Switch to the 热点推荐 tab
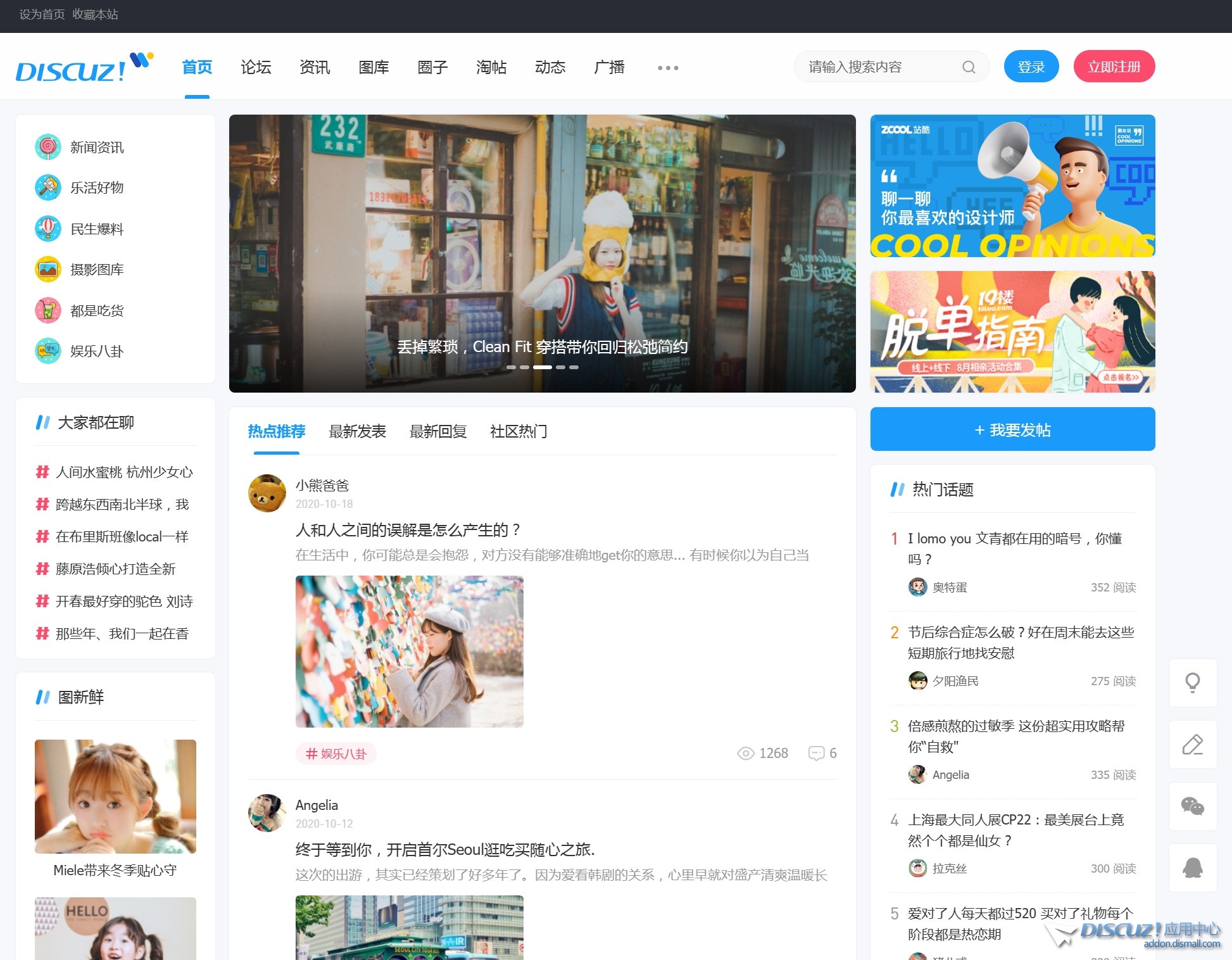This screenshot has width=1232, height=960. [277, 432]
